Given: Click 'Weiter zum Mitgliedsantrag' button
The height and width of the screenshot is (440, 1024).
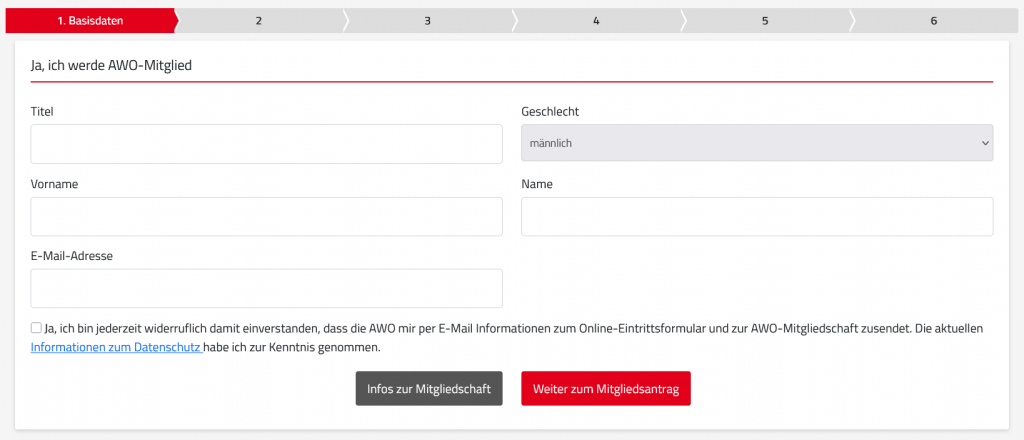Looking at the screenshot, I should pyautogui.click(x=606, y=388).
